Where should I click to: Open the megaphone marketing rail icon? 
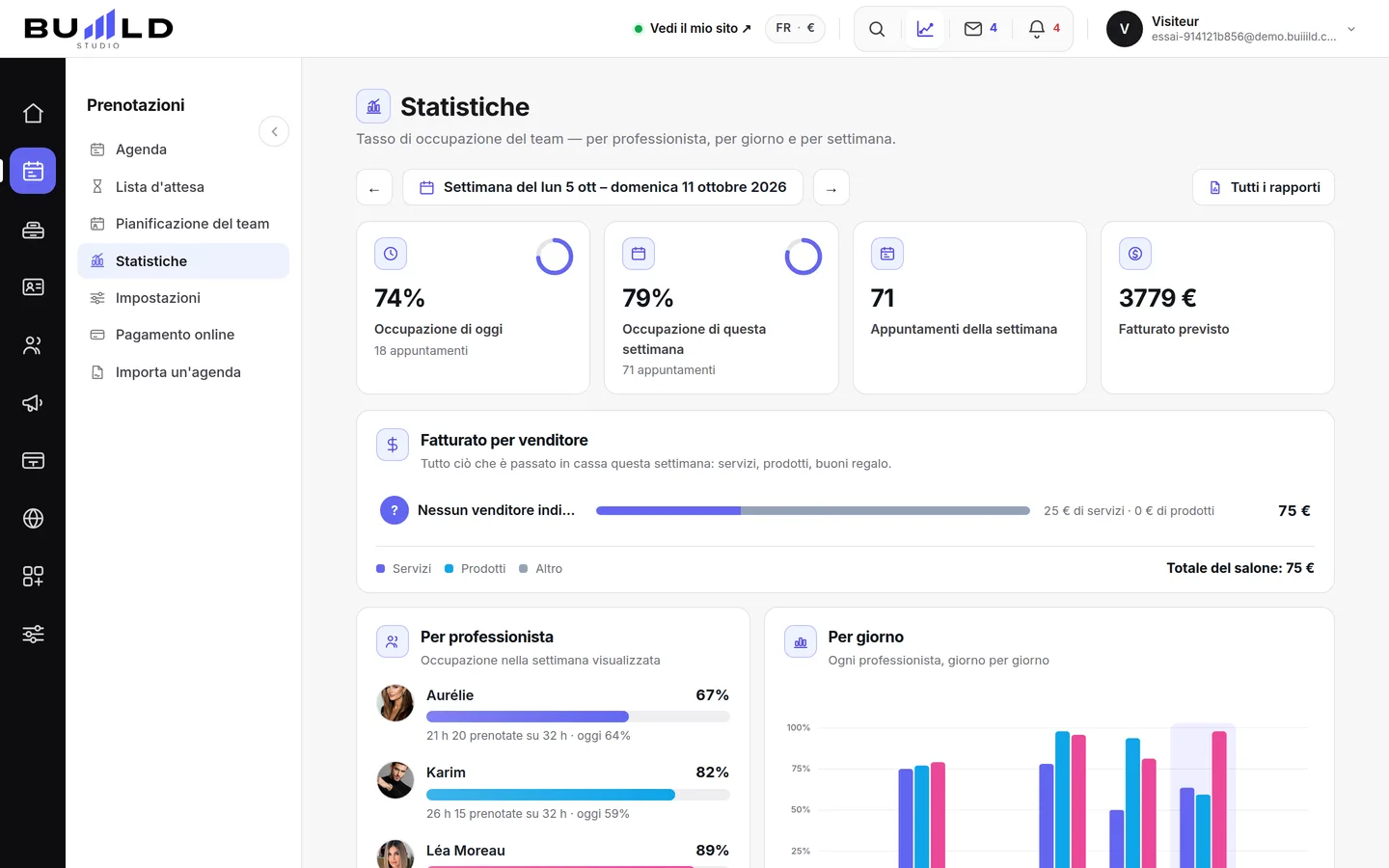coord(33,403)
